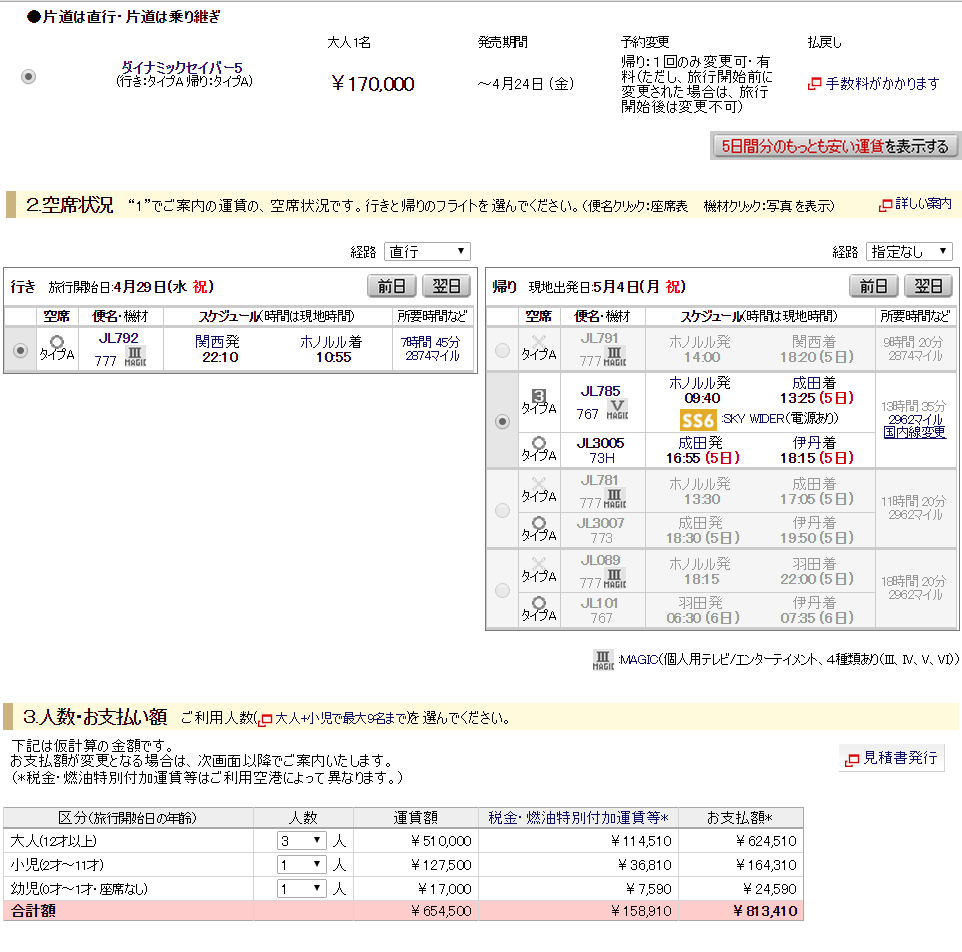Click the availability circle icon for JL101
The width and height of the screenshot is (962, 952).
click(539, 602)
